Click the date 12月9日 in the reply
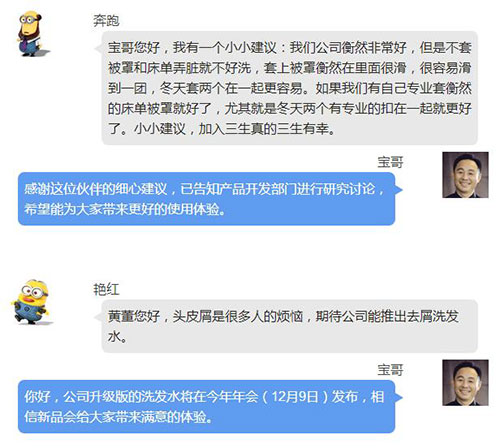 tap(295, 397)
